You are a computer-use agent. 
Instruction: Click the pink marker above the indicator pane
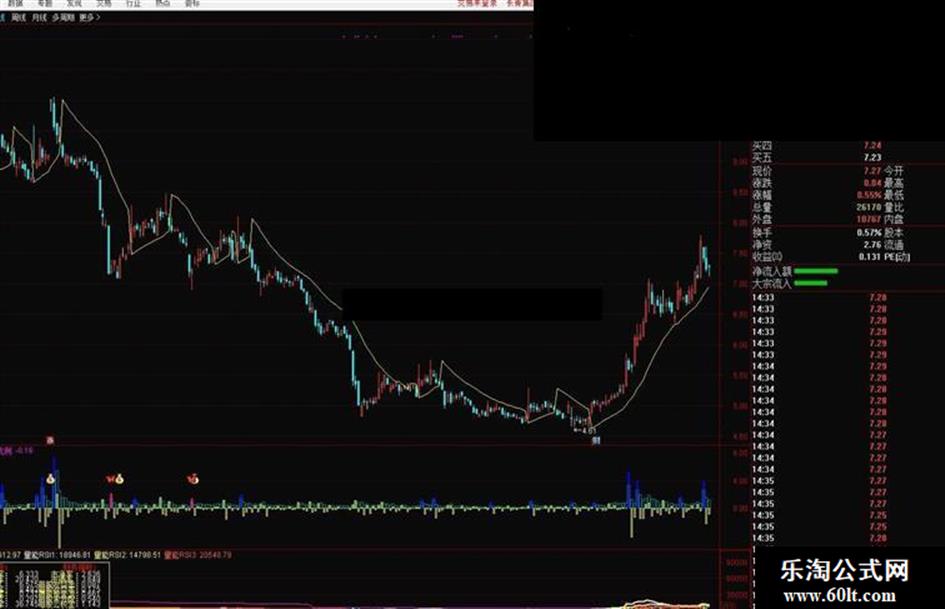point(50,441)
